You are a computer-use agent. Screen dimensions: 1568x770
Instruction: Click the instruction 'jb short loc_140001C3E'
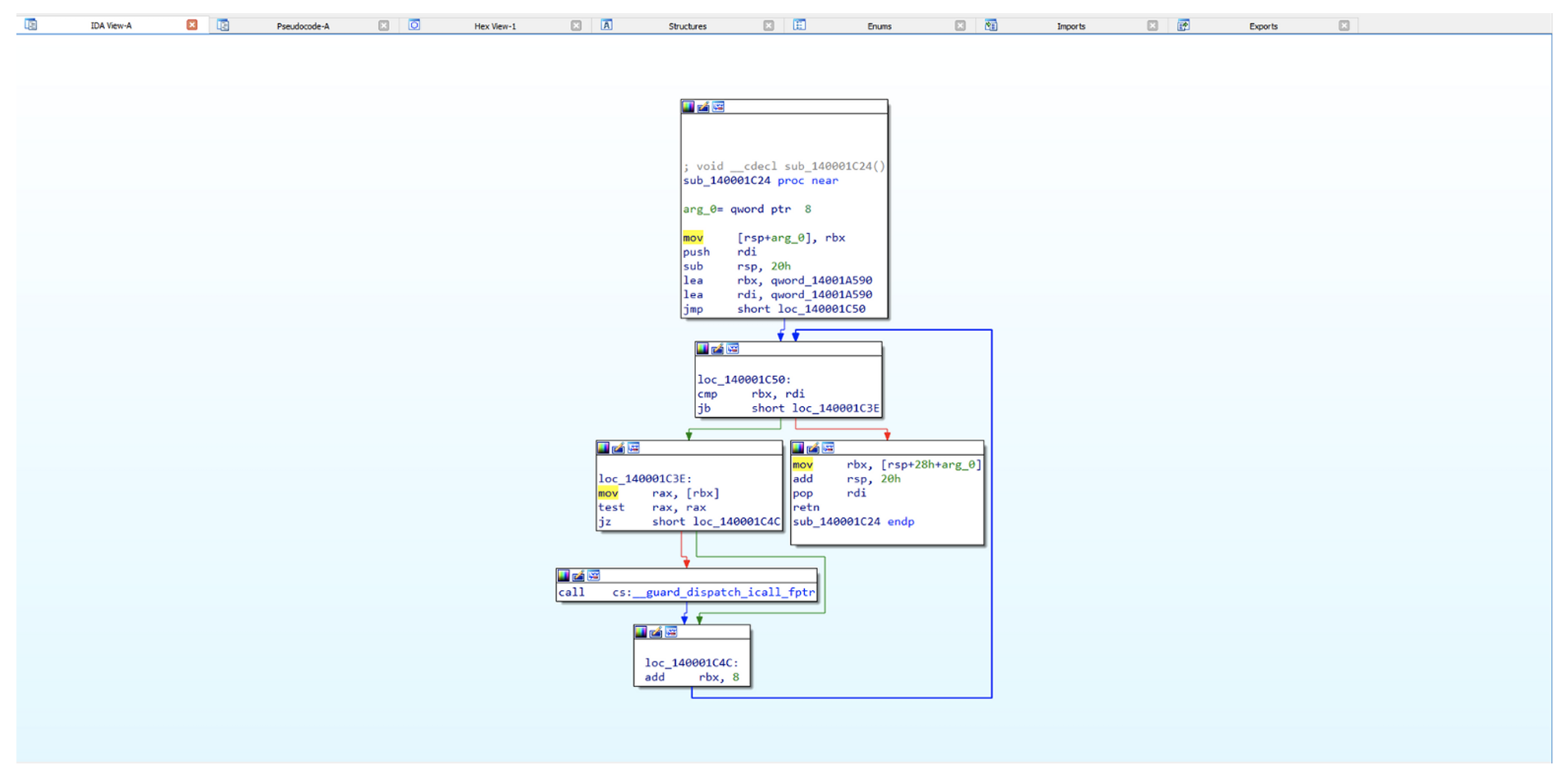tap(789, 408)
